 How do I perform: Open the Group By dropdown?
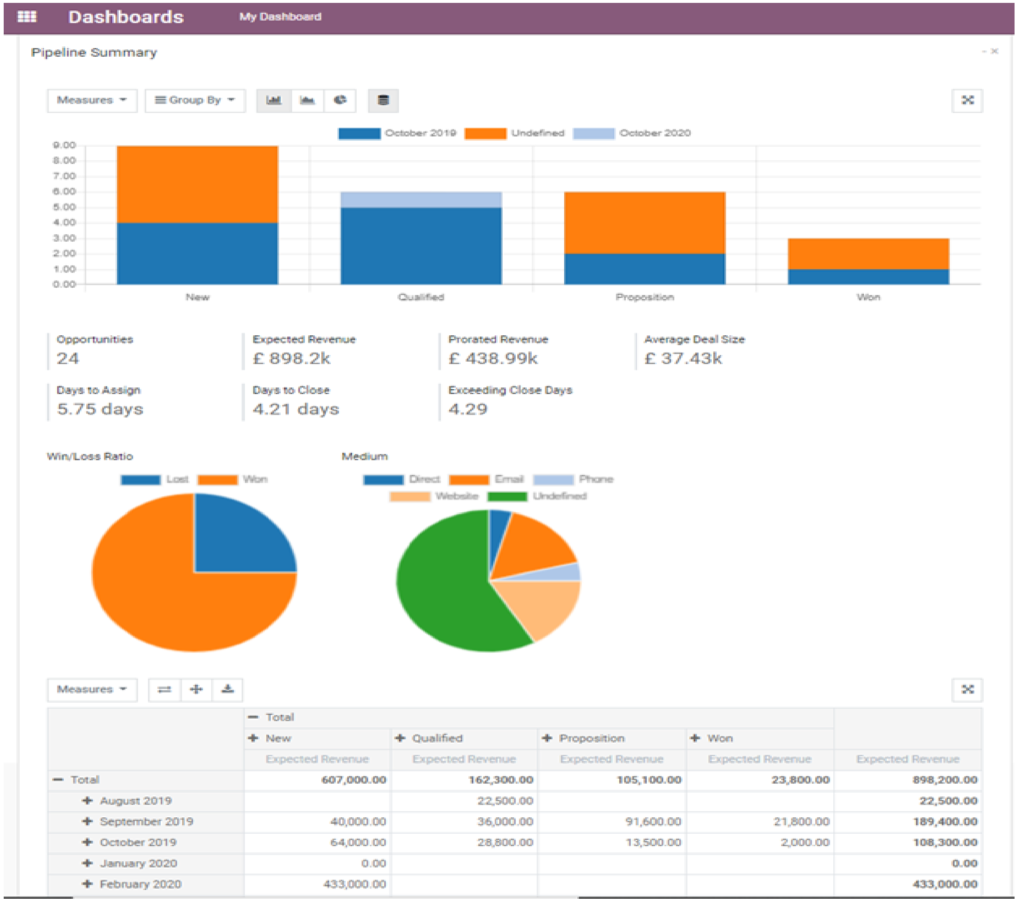[194, 100]
